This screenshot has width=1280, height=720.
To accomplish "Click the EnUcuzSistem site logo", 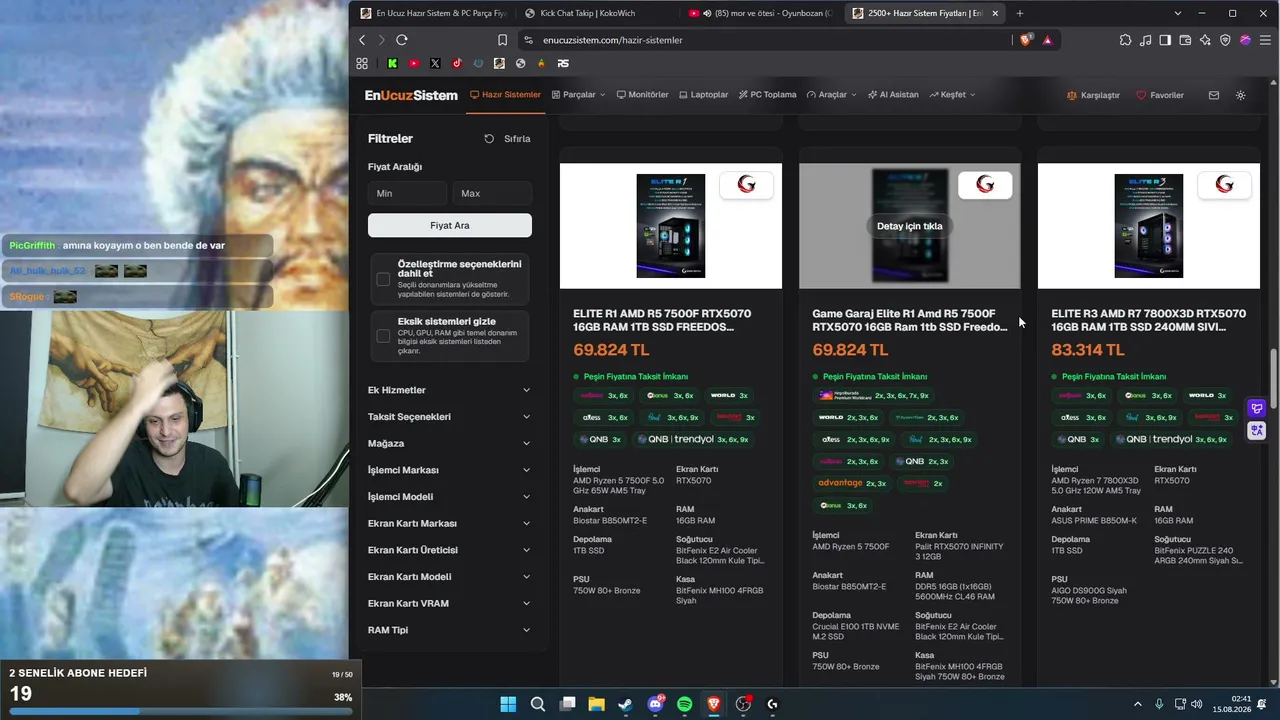I will [411, 95].
